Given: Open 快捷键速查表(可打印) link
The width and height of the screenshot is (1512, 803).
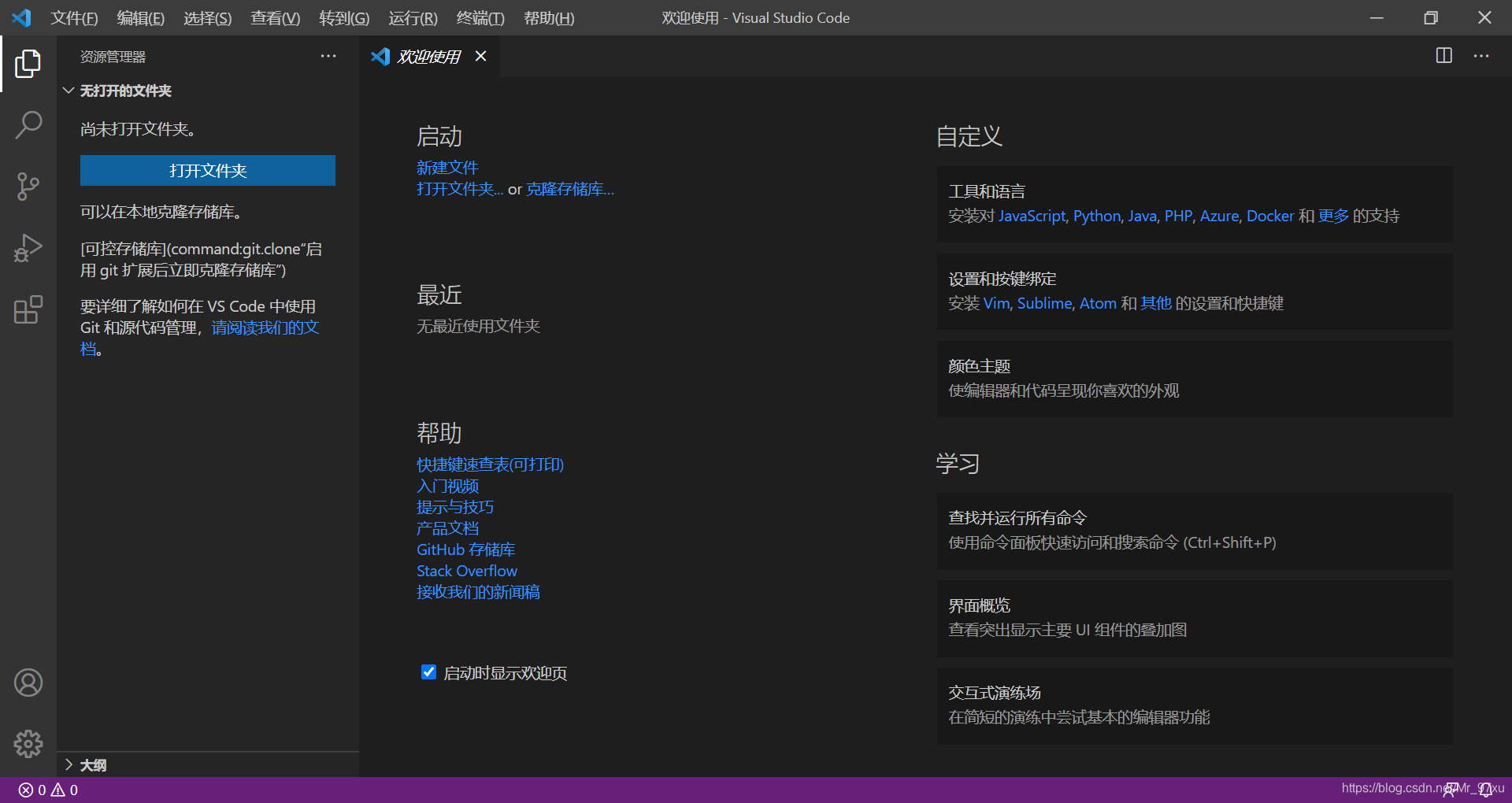Looking at the screenshot, I should (x=490, y=464).
